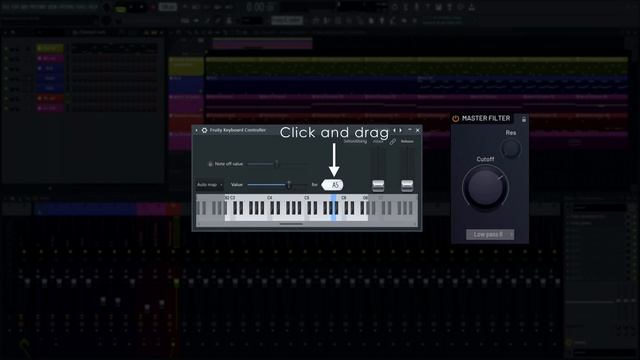Toggle the Master Filter lock icon
Screen dimensions: 640x360
point(524,119)
